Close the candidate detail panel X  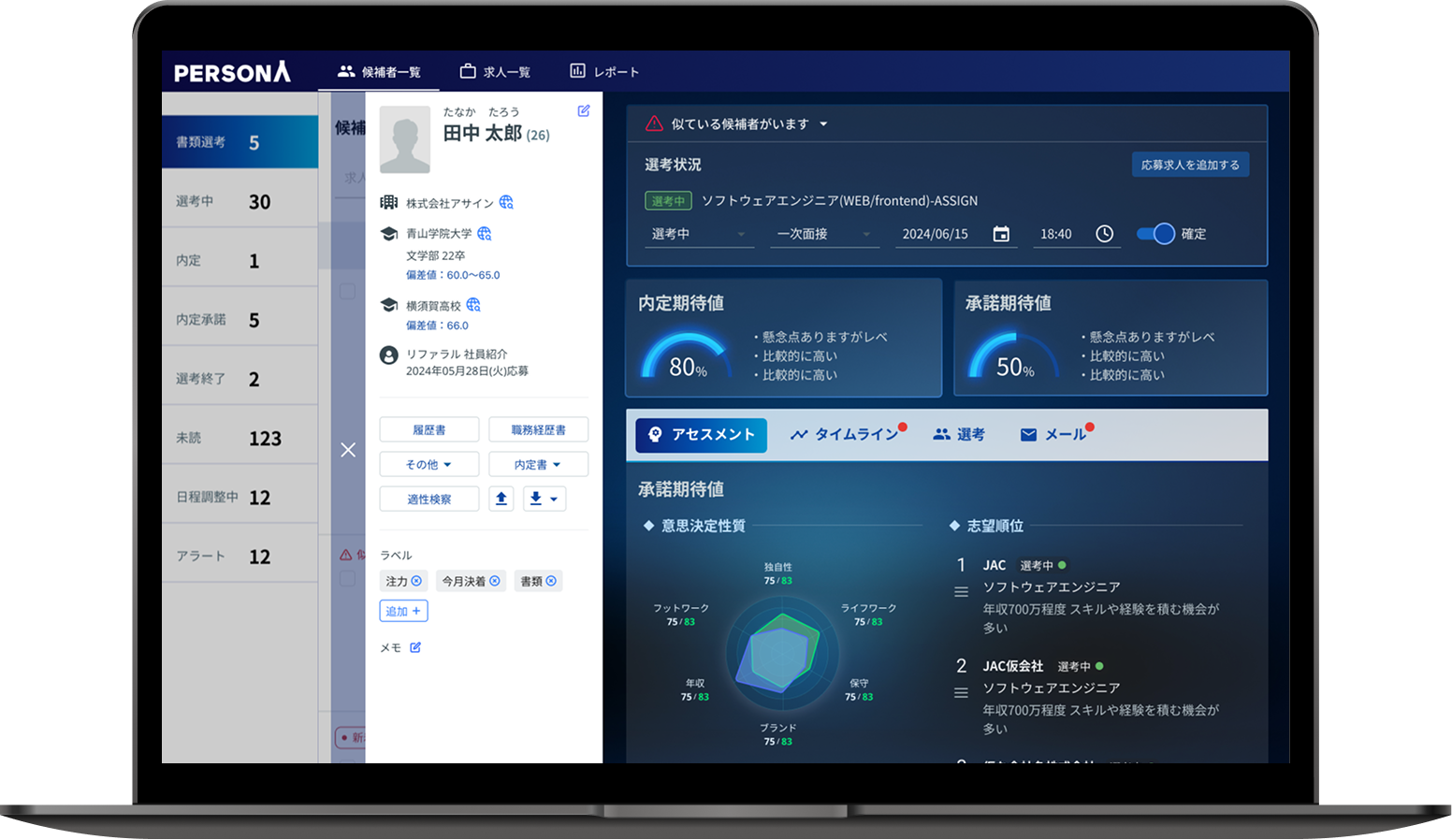click(348, 450)
